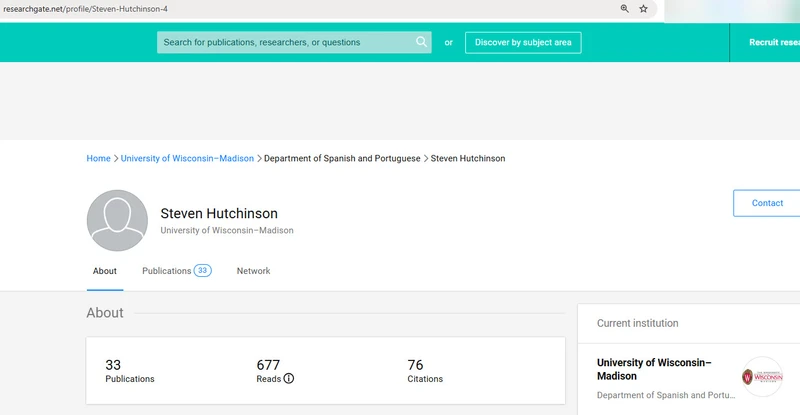Viewport: 800px width, 415px height.
Task: Click the Discover by subject area button
Action: pos(523,42)
